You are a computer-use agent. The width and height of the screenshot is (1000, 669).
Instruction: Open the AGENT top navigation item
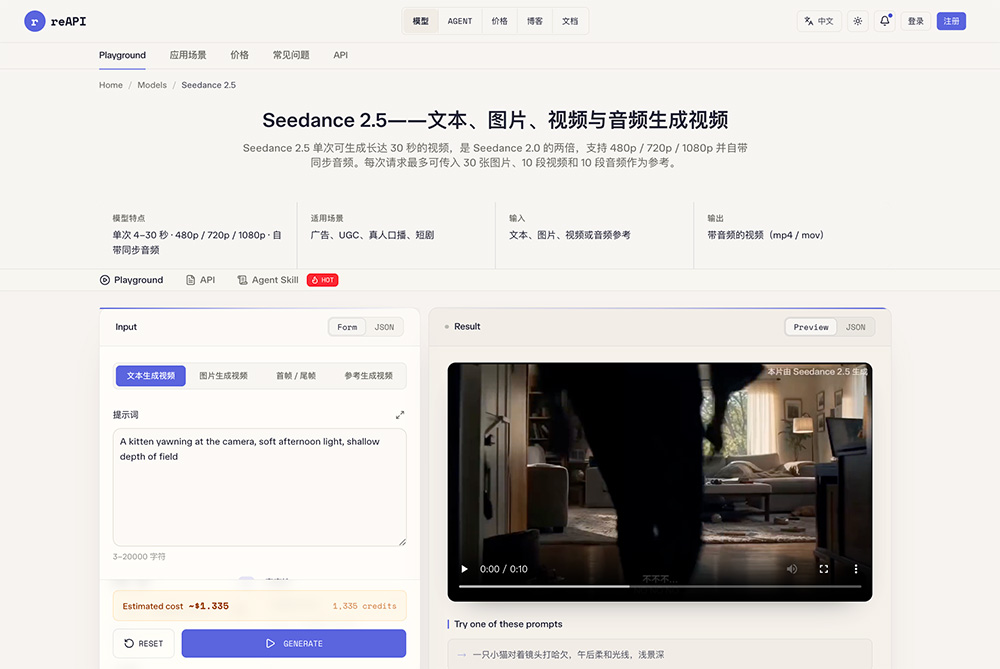[x=460, y=21]
